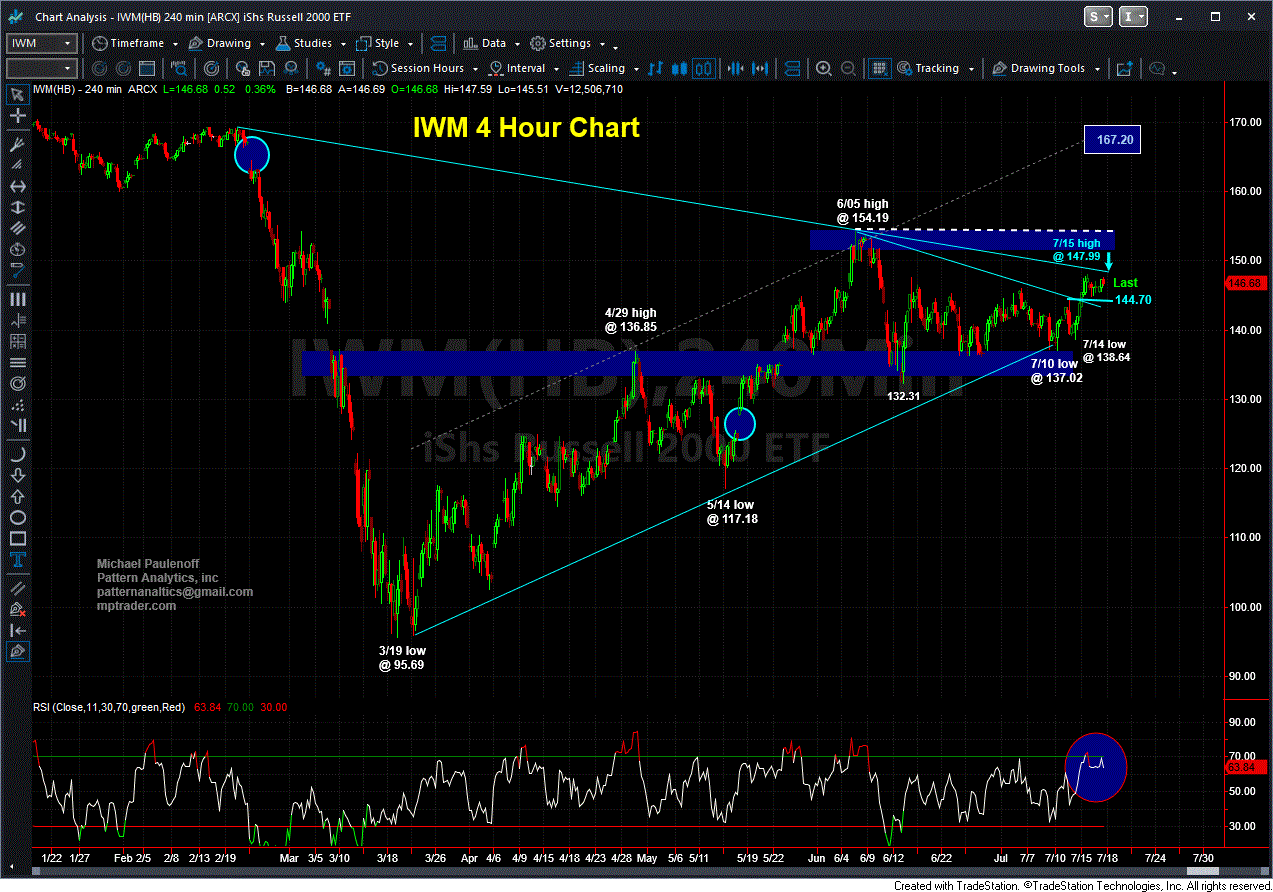This screenshot has width=1273, height=892.
Task: Click the IWM 4 Hour Chart title text
Action: click(x=526, y=127)
